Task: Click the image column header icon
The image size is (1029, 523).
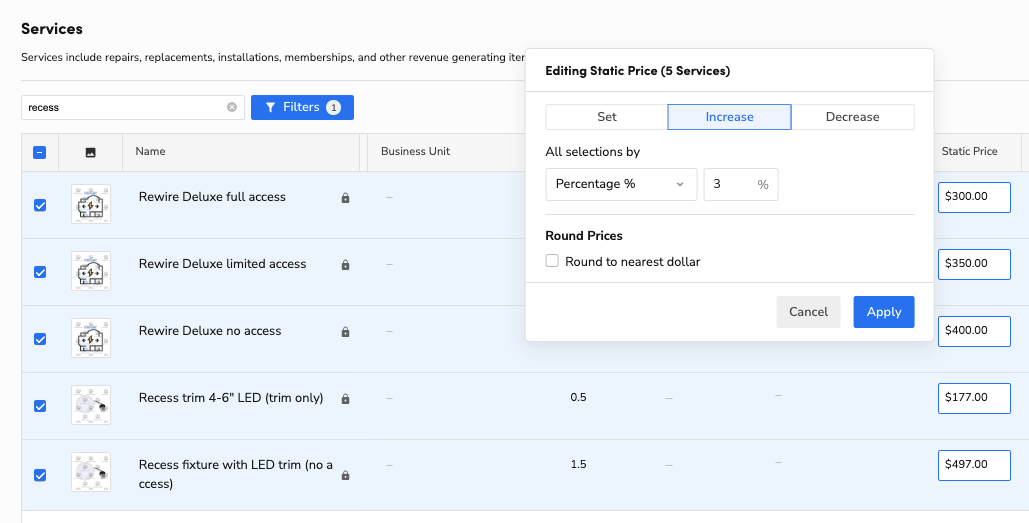Action: [91, 152]
